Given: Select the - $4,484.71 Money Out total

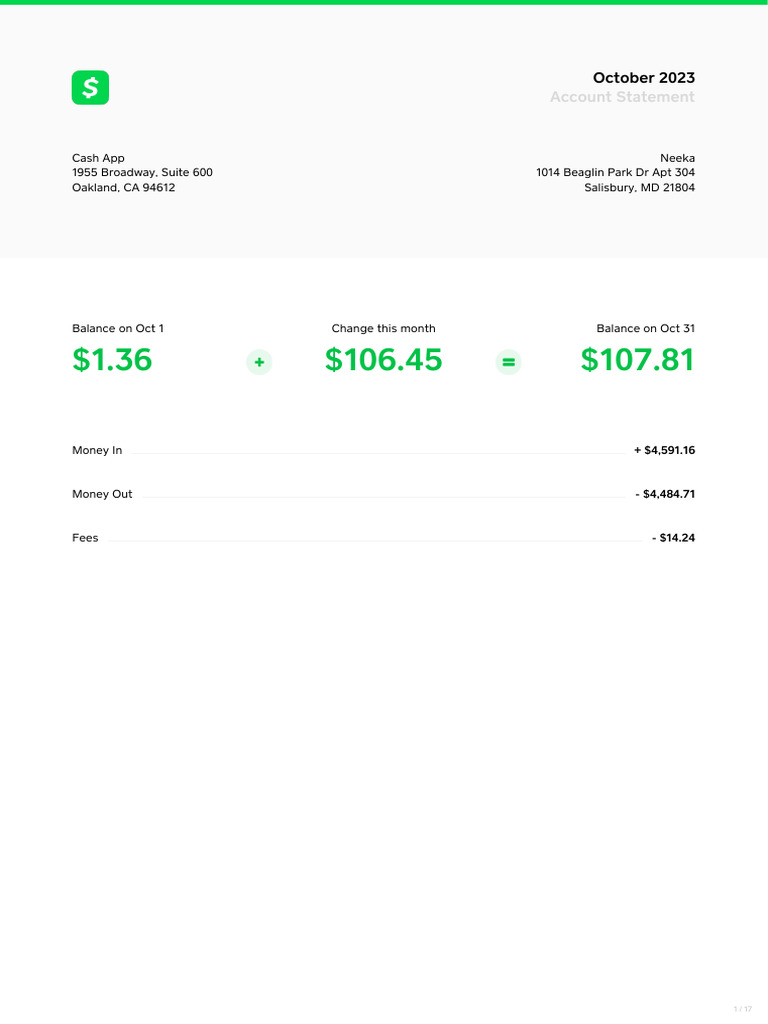Looking at the screenshot, I should pyautogui.click(x=665, y=495).
